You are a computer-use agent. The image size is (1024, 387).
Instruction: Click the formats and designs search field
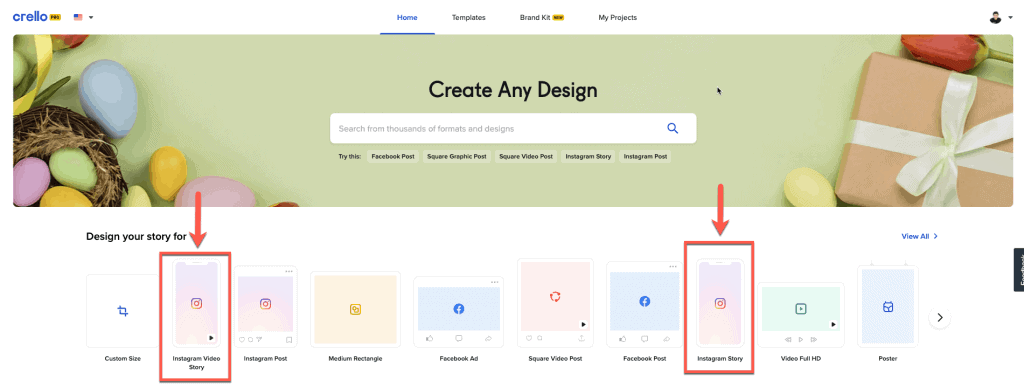(x=513, y=129)
